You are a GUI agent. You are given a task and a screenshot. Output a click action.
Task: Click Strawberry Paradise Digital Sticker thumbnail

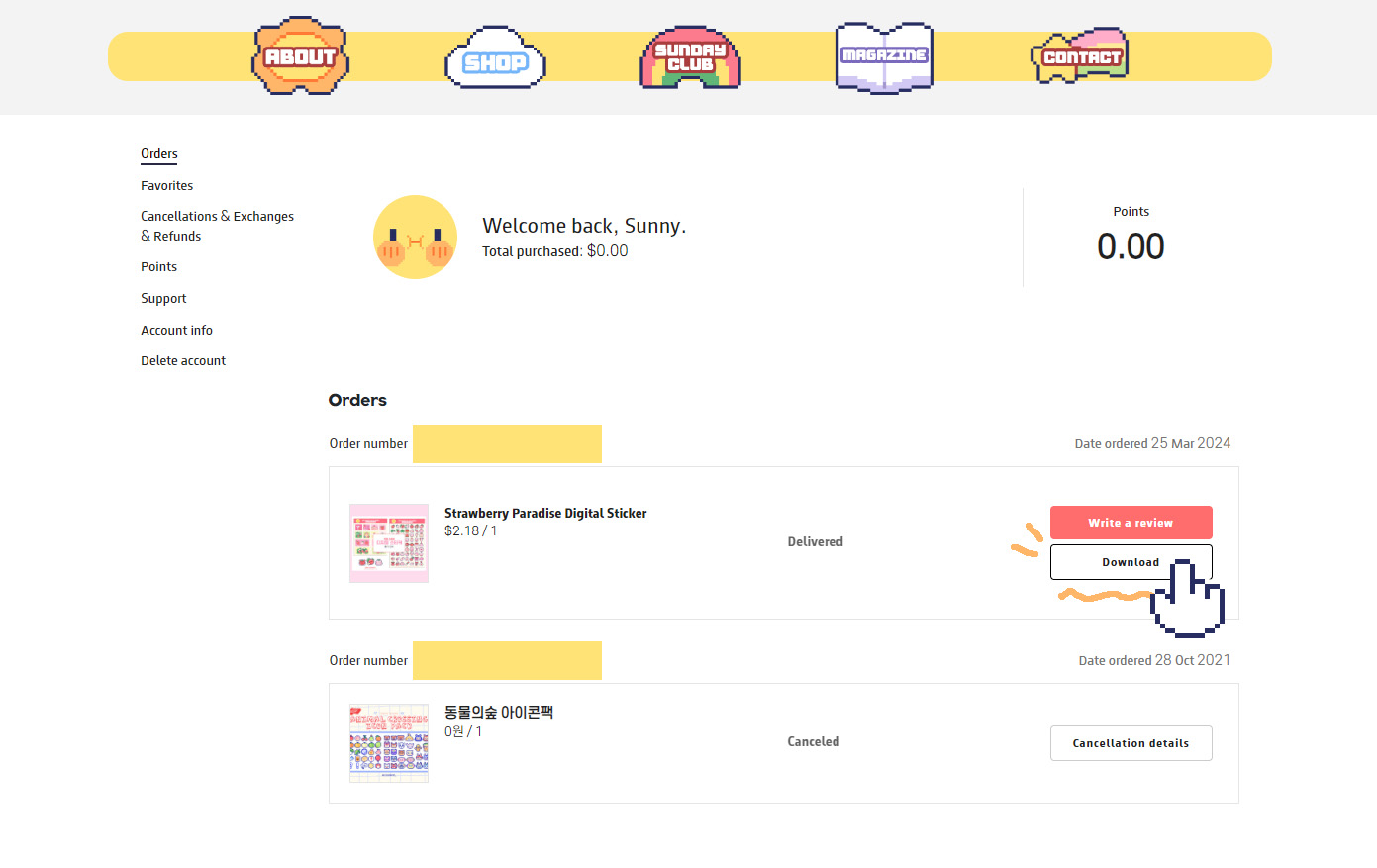pos(389,543)
